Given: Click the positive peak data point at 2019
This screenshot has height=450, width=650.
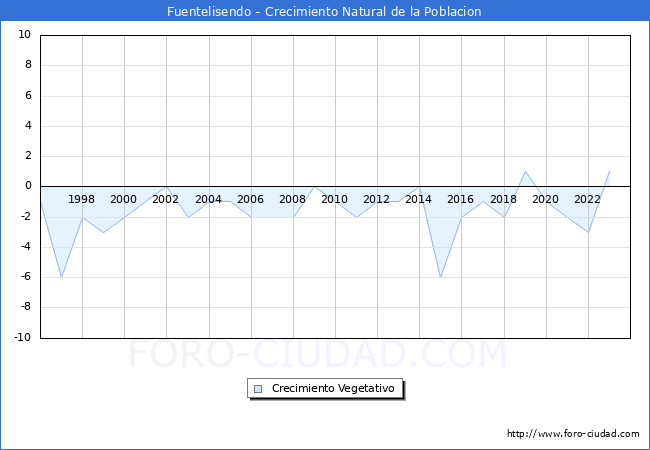Looking at the screenshot, I should 525,171.
